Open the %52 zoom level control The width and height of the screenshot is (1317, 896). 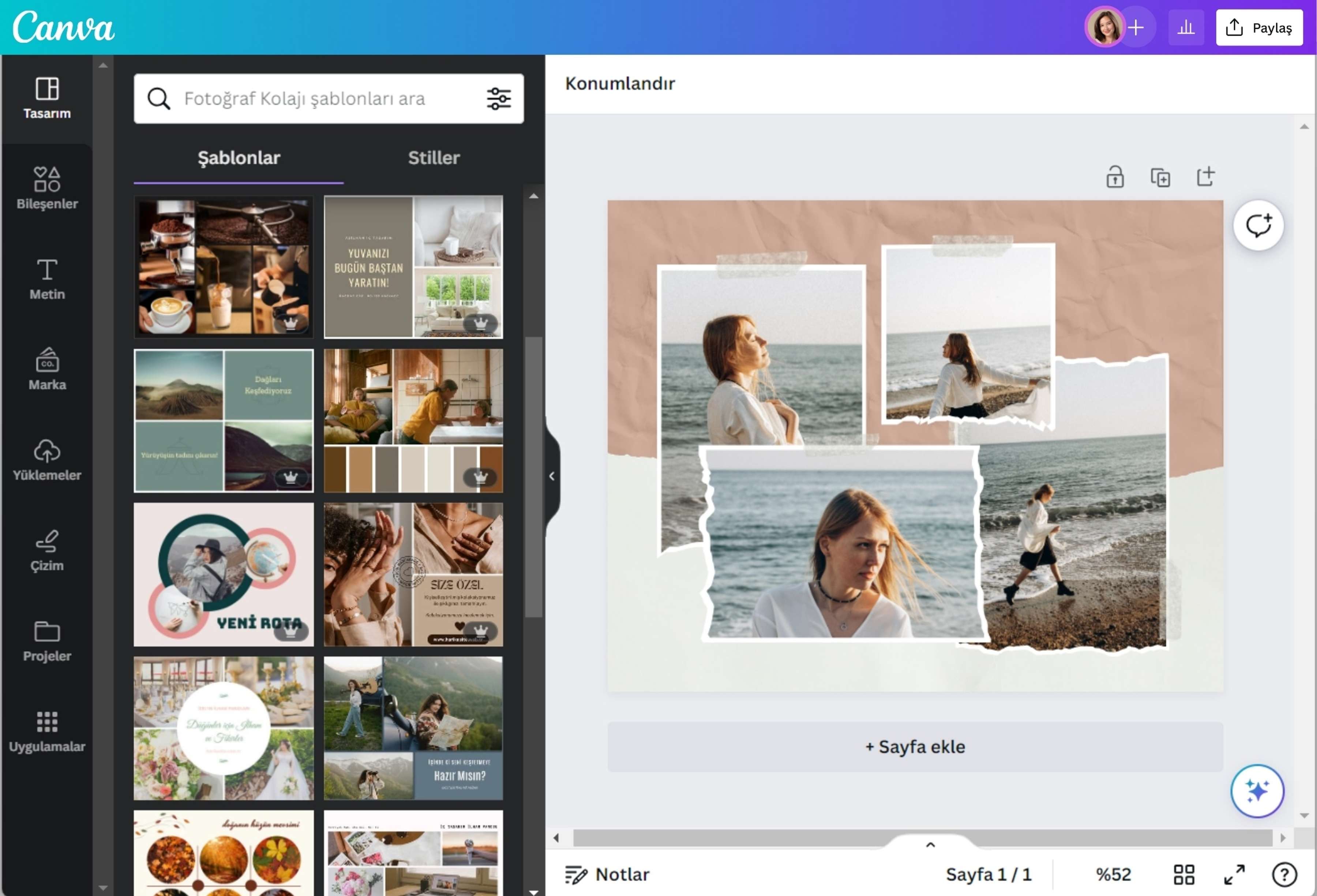pos(1113,874)
